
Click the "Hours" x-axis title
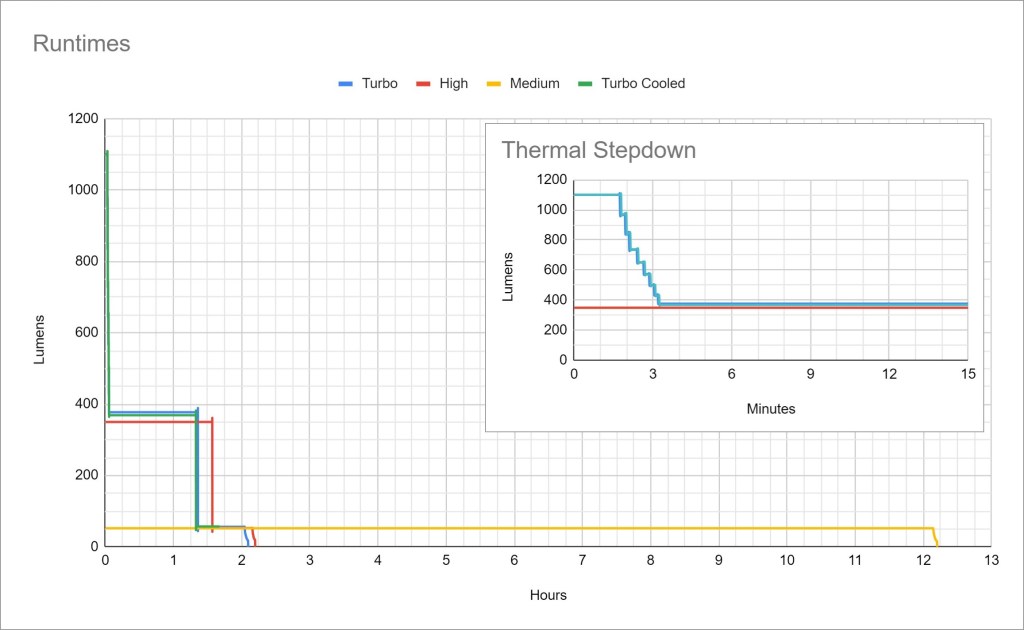[548, 595]
